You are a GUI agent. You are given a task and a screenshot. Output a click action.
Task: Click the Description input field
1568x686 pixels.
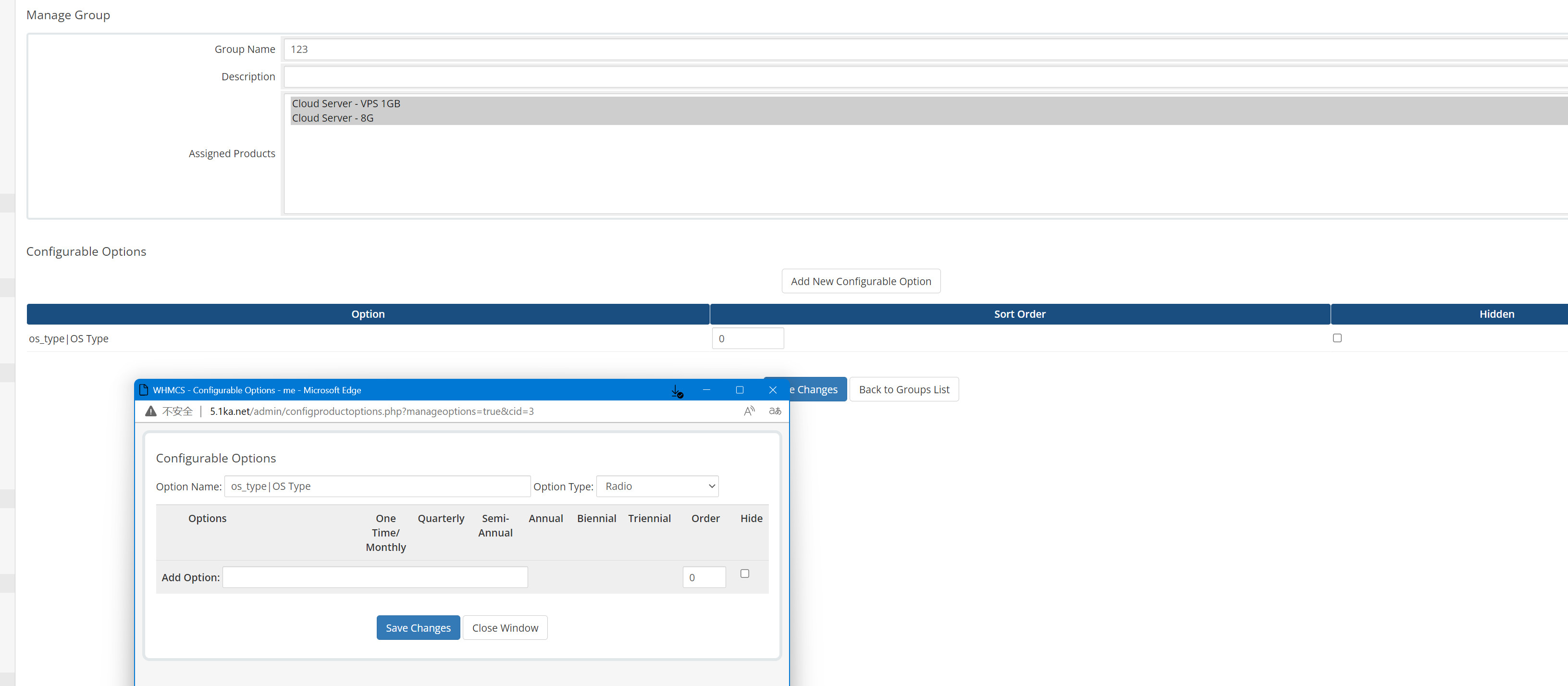point(926,77)
